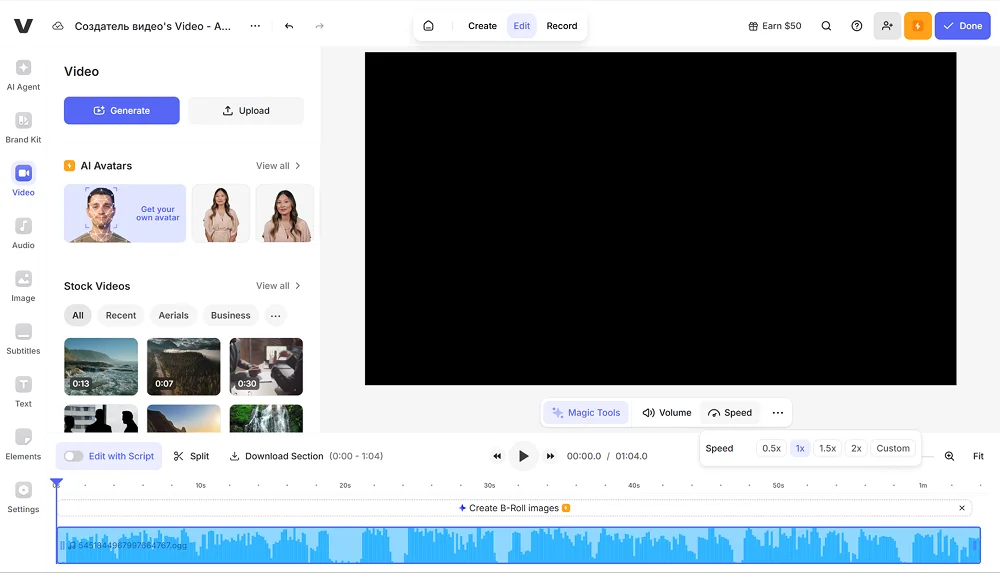The image size is (1000, 573).
Task: Click the search magnifier icon
Action: coord(826,26)
